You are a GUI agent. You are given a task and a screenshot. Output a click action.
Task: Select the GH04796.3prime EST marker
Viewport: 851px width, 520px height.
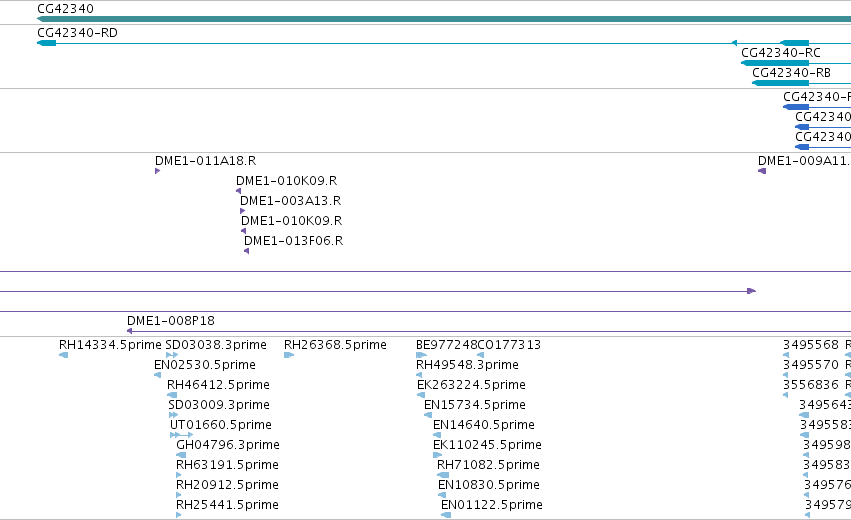[x=181, y=455]
